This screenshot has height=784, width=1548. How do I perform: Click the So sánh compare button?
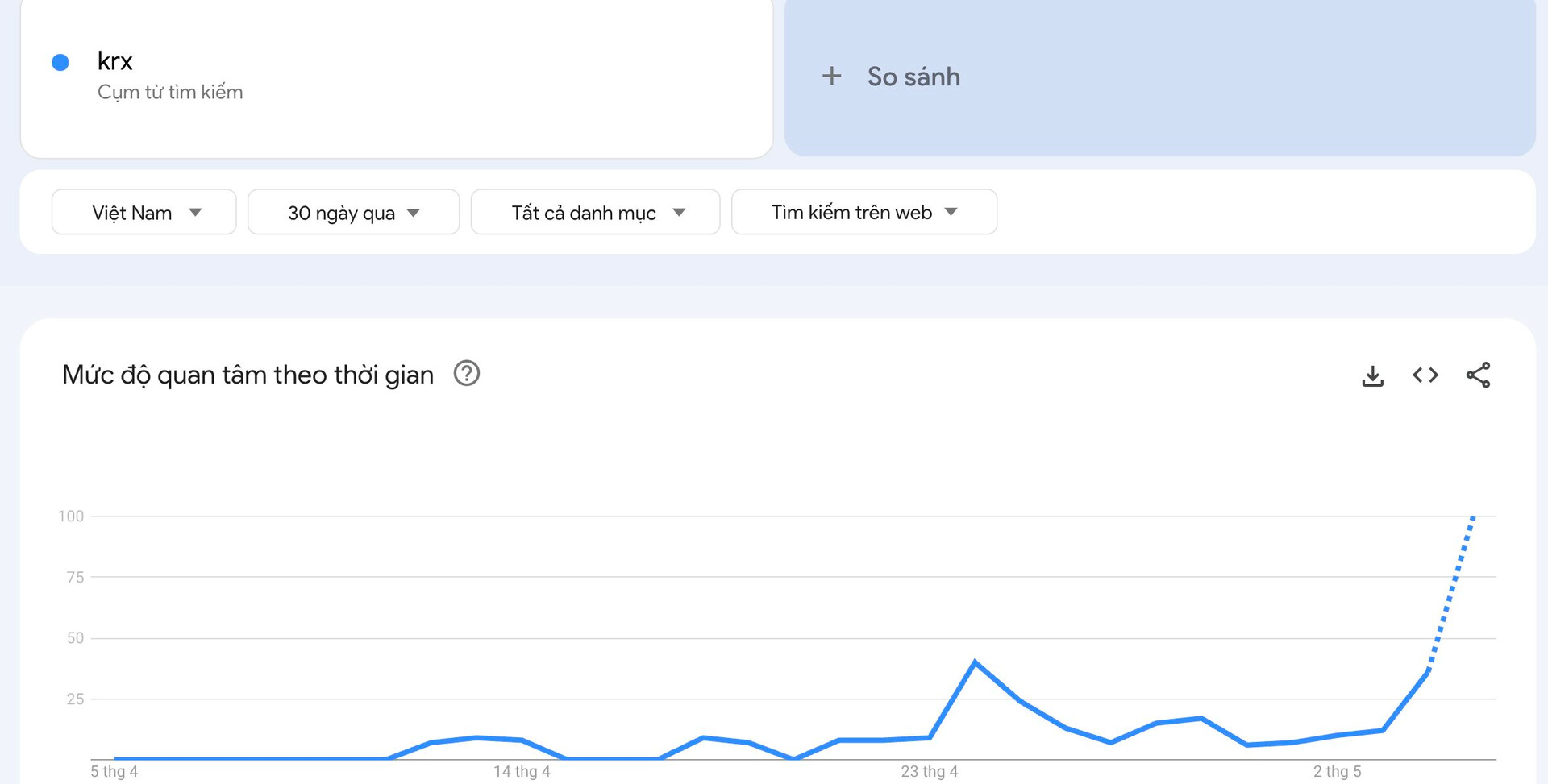tap(913, 77)
